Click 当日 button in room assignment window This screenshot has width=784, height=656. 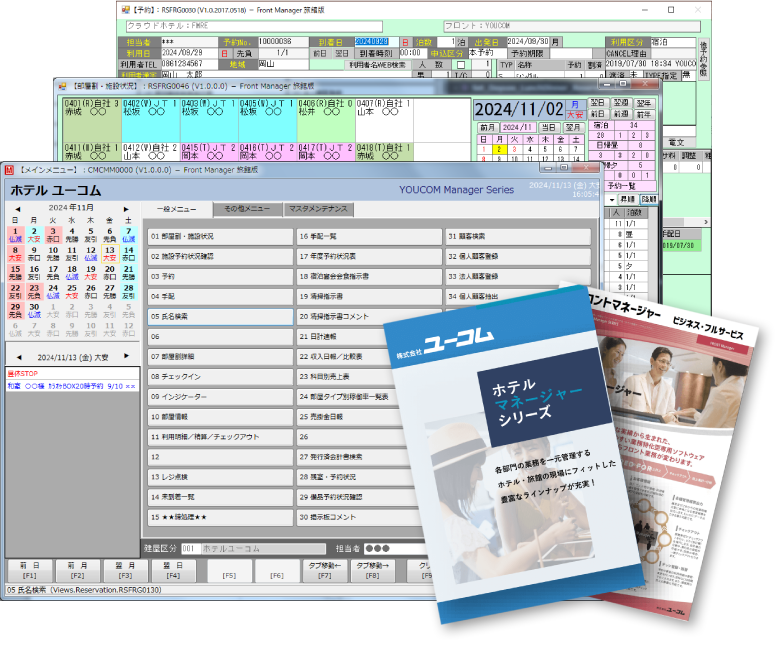point(548,128)
